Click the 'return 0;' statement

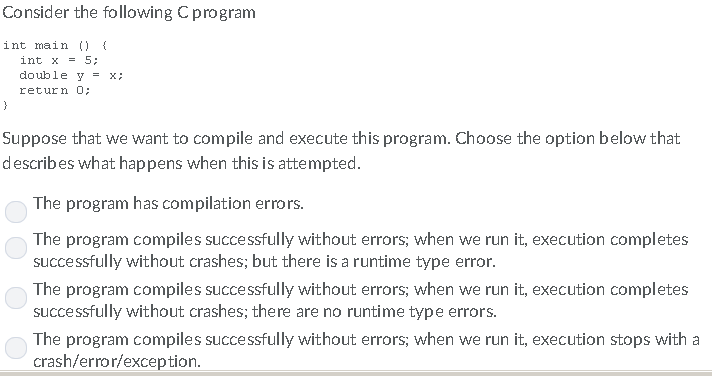coord(55,90)
